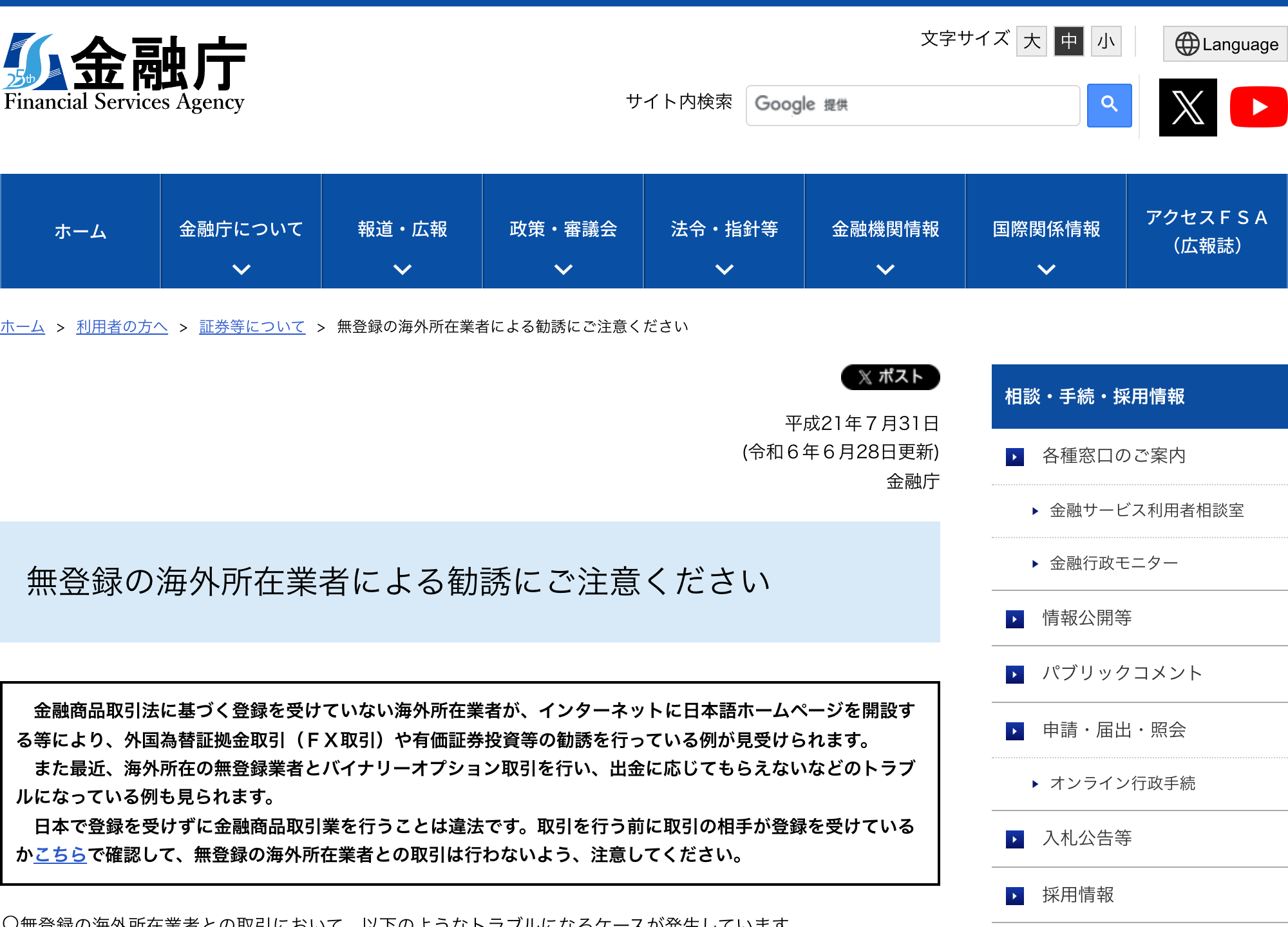Focus the Google site search field
This screenshot has height=927, width=1288.
pyautogui.click(x=913, y=105)
